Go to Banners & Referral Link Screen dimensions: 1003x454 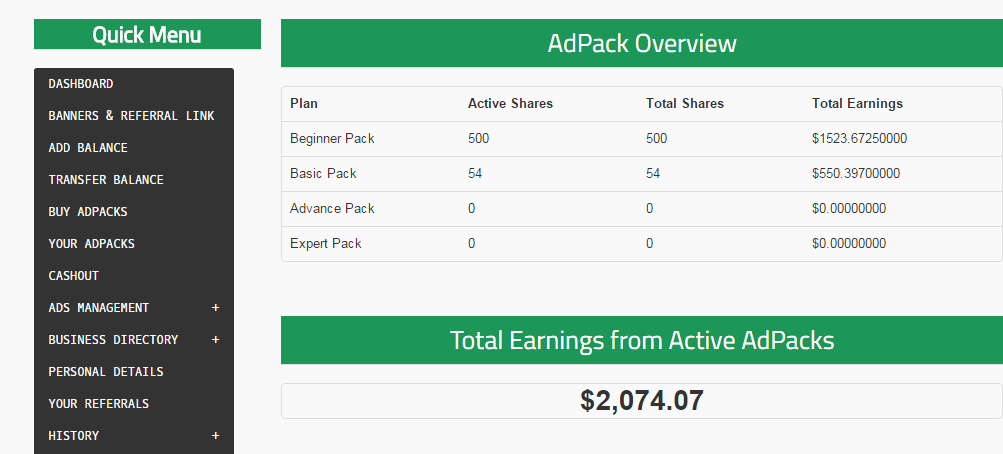131,116
